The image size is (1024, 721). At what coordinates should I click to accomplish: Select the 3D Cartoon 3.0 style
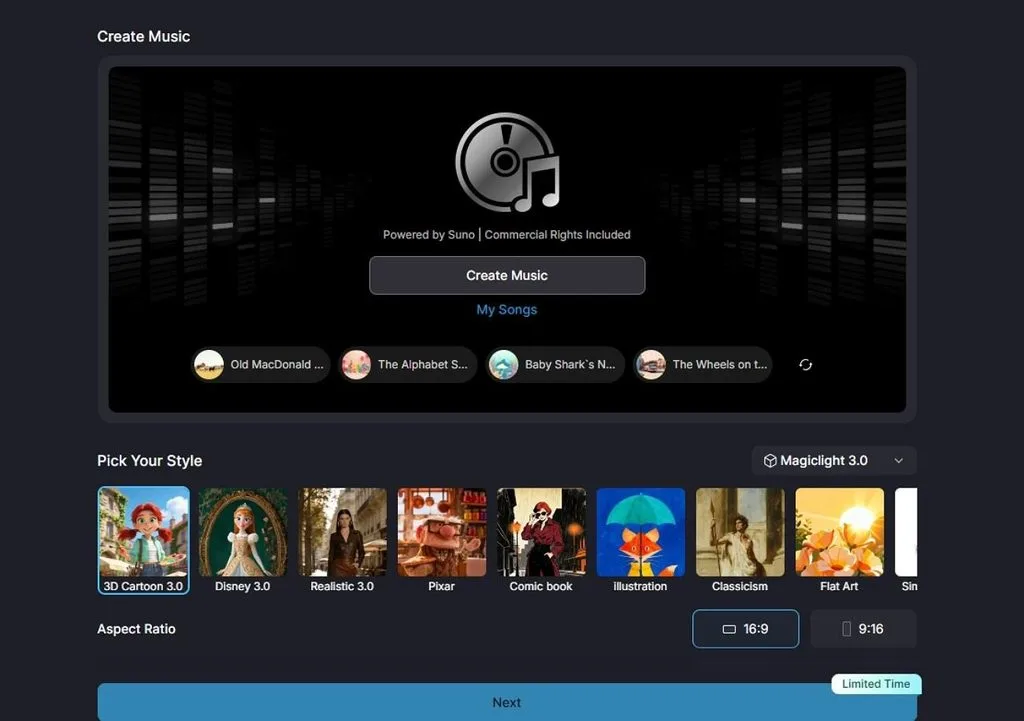click(x=144, y=540)
